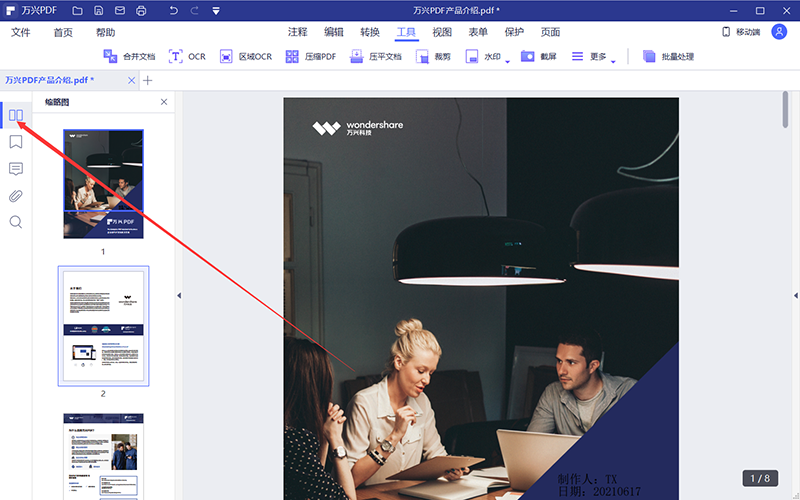
Task: Open the user account avatar
Action: 779,32
